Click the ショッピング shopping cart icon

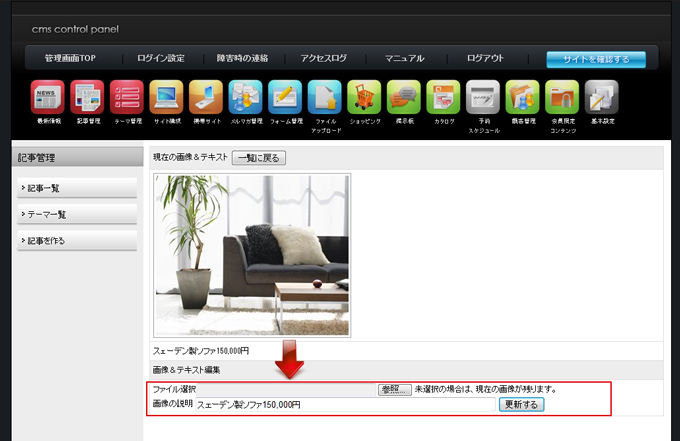pos(364,97)
